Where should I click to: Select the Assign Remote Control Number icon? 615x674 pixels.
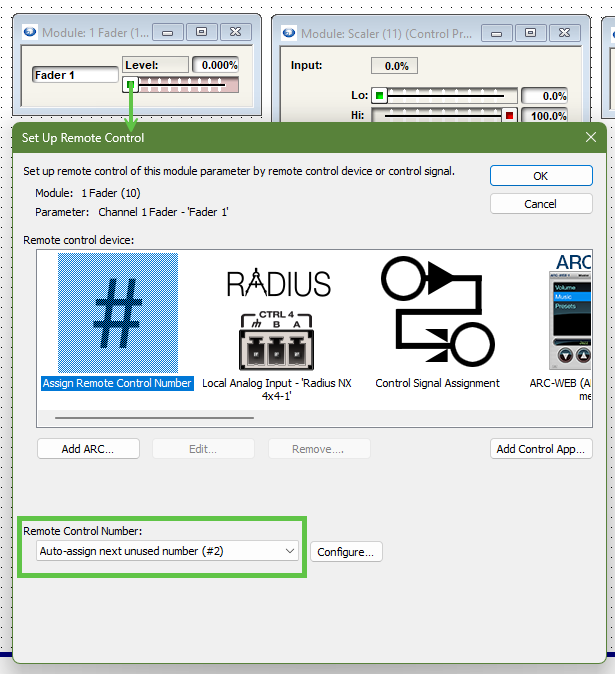click(x=117, y=313)
